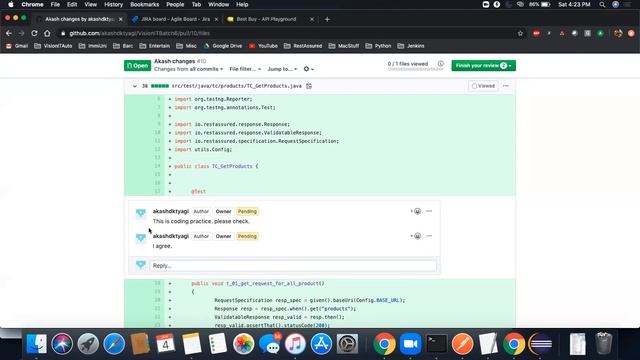Close the Akash changes tab
Image resolution: width=640 pixels, height=360 pixels.
pyautogui.click(x=120, y=19)
